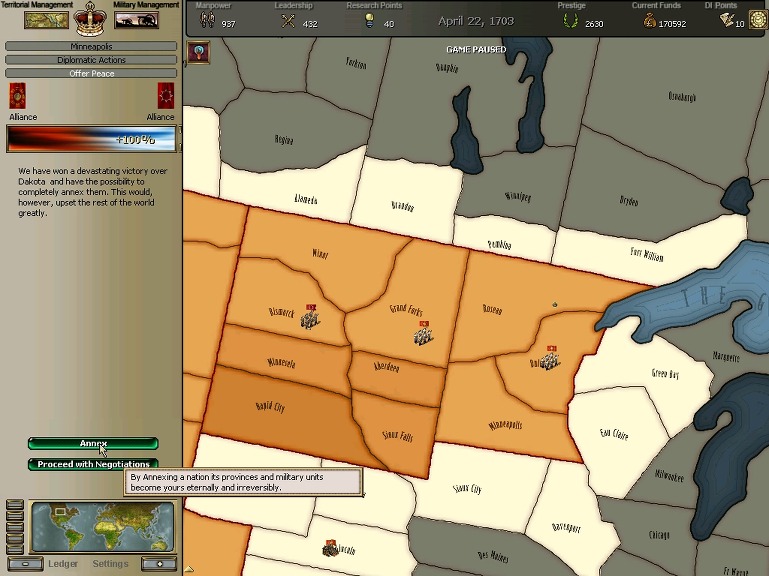
Task: Select the army unit in Grand Forks
Action: coord(423,334)
